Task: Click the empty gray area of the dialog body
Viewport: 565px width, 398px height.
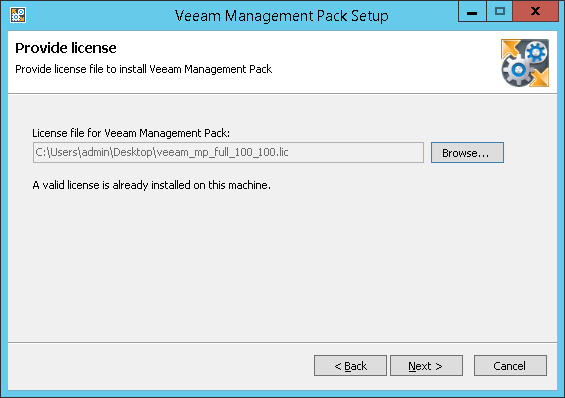Action: (x=282, y=267)
